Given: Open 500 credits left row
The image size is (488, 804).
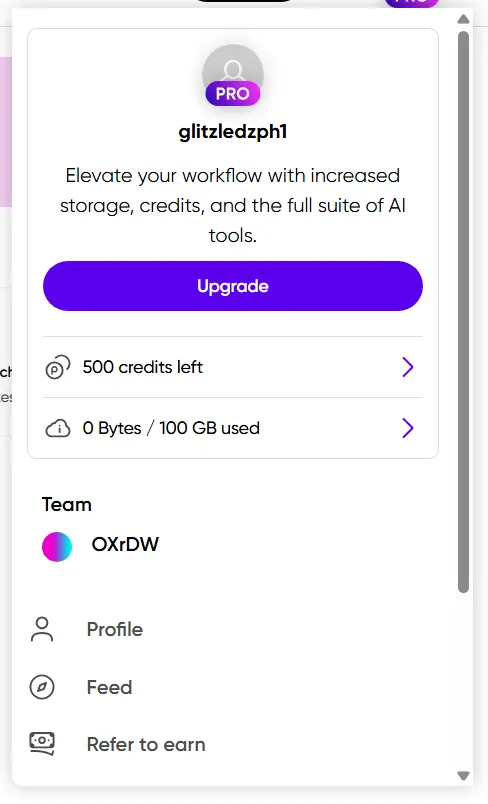Looking at the screenshot, I should click(x=233, y=367).
